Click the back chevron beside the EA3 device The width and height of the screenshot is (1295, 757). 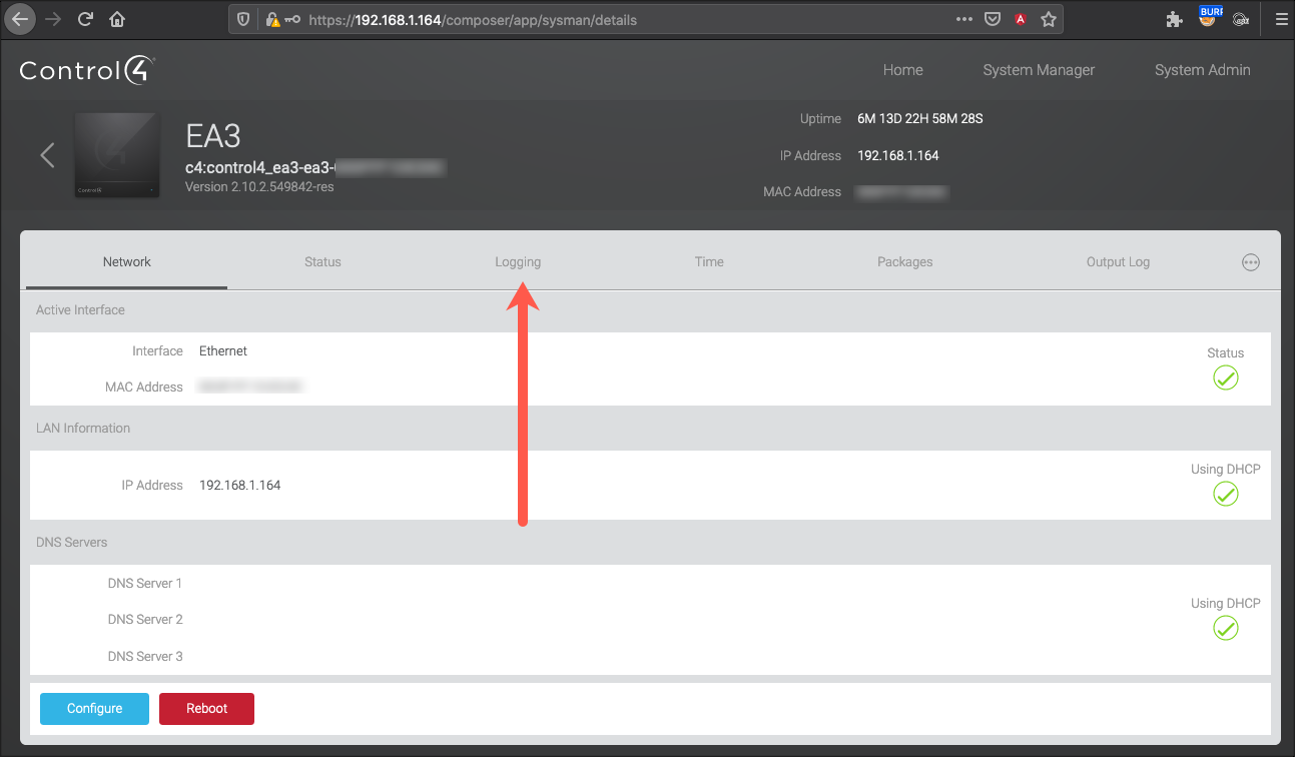pos(47,155)
